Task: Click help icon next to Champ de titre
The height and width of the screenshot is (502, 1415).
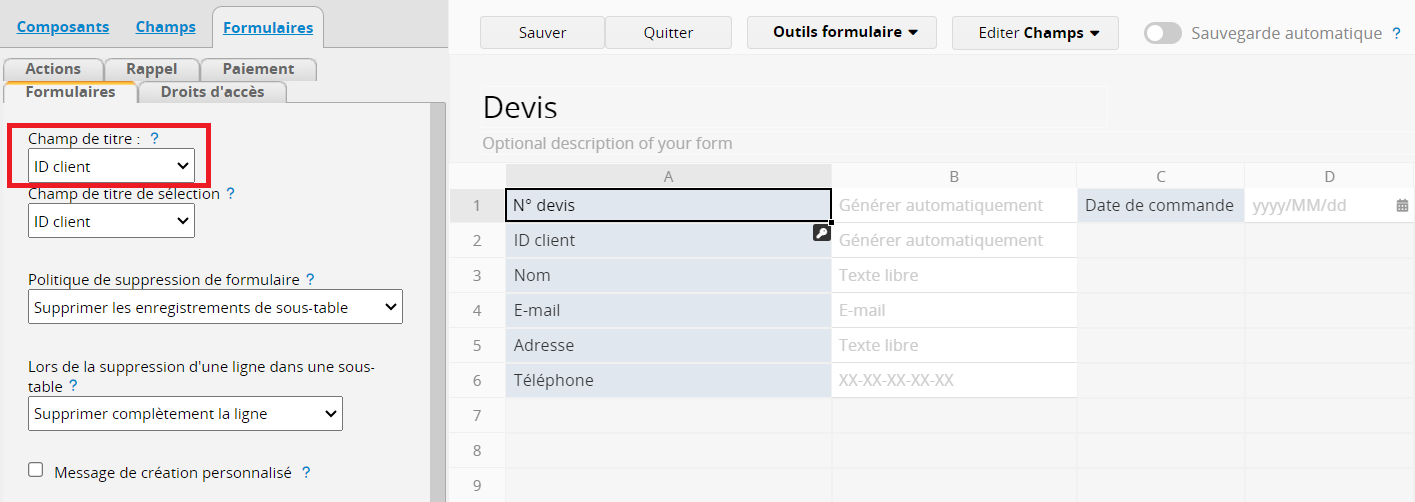Action: 155,139
